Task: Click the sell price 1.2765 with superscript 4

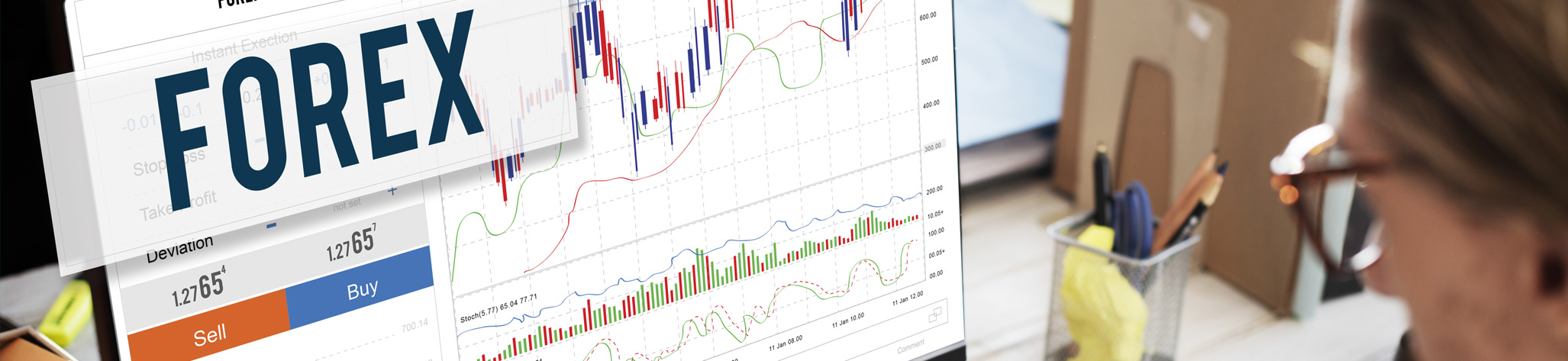Action: [198, 288]
